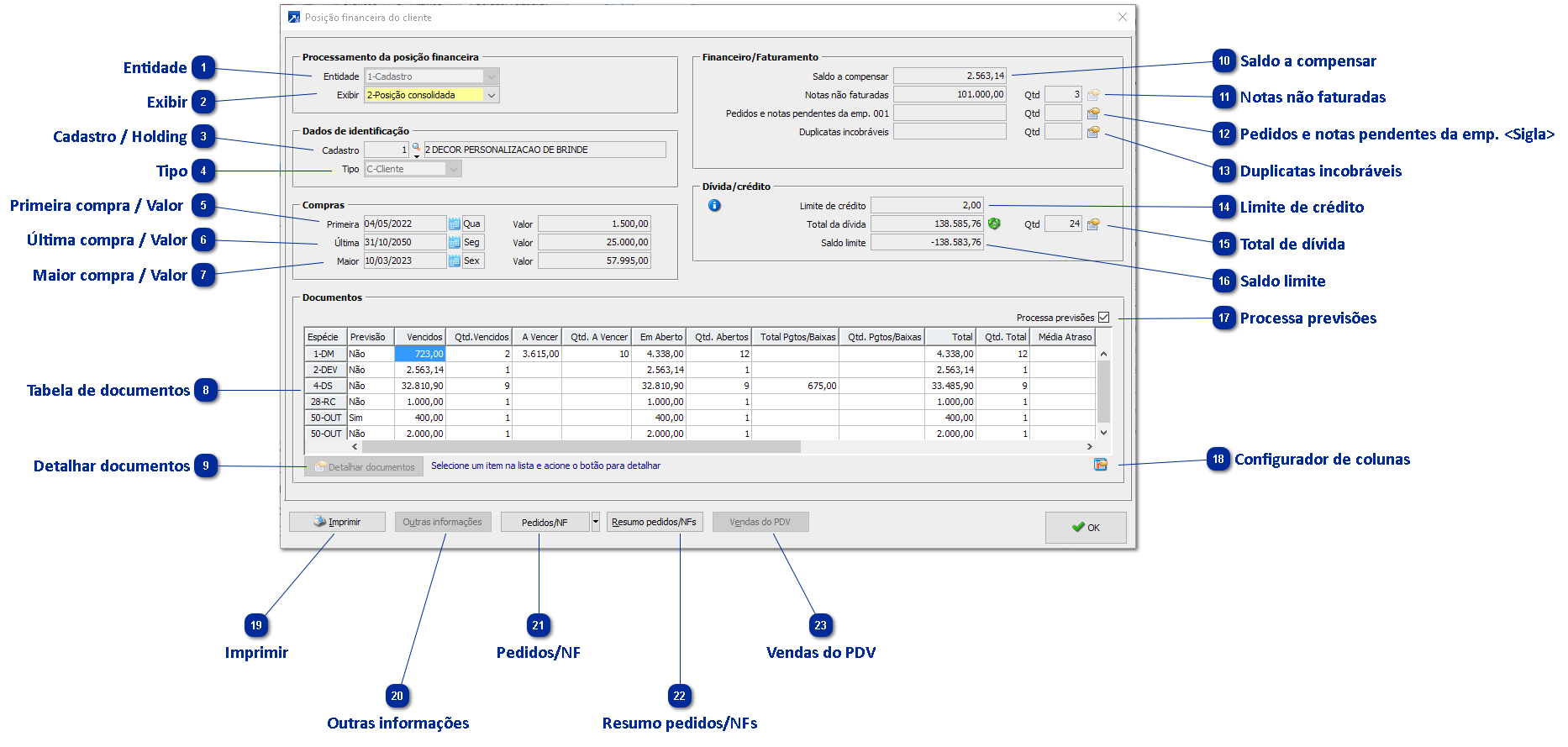The image size is (1568, 747).
Task: Open calendar icon for Maior compra date
Action: click(x=454, y=261)
